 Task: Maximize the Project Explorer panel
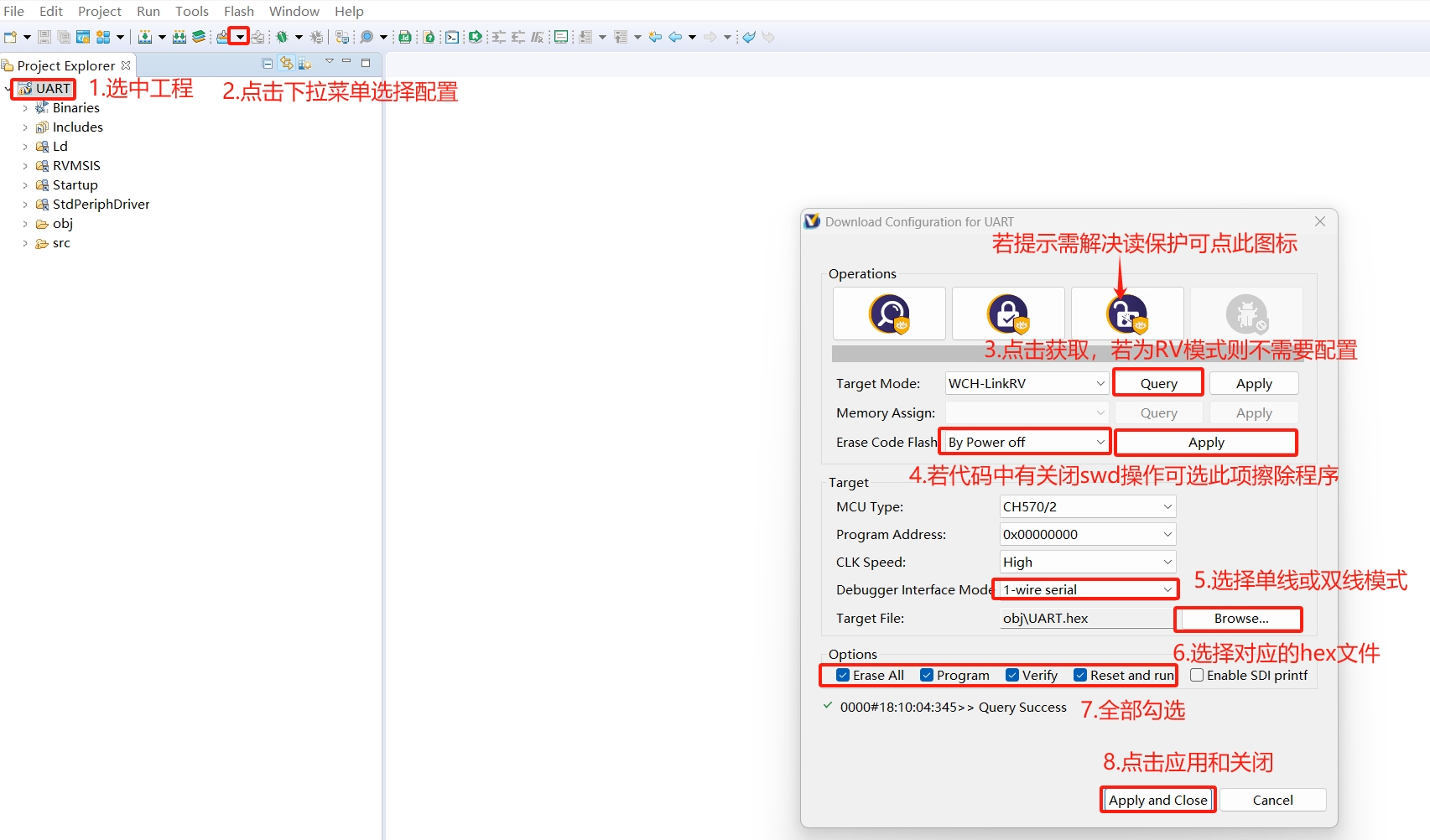[x=366, y=63]
